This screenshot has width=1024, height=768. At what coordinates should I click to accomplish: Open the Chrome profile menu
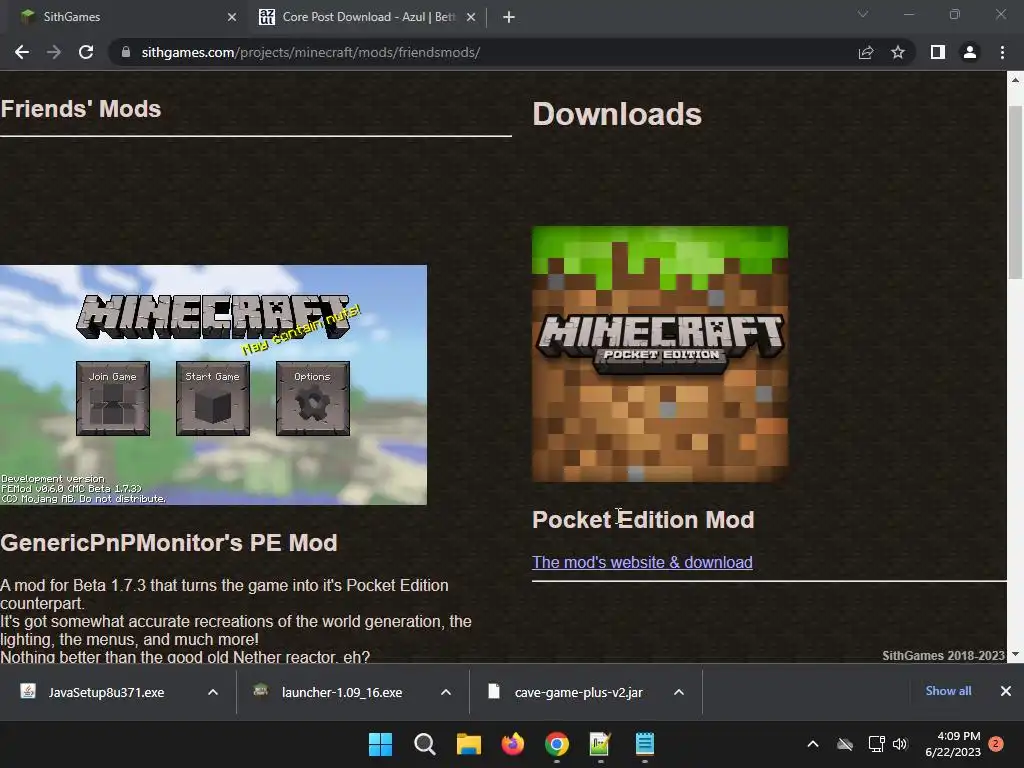(970, 52)
